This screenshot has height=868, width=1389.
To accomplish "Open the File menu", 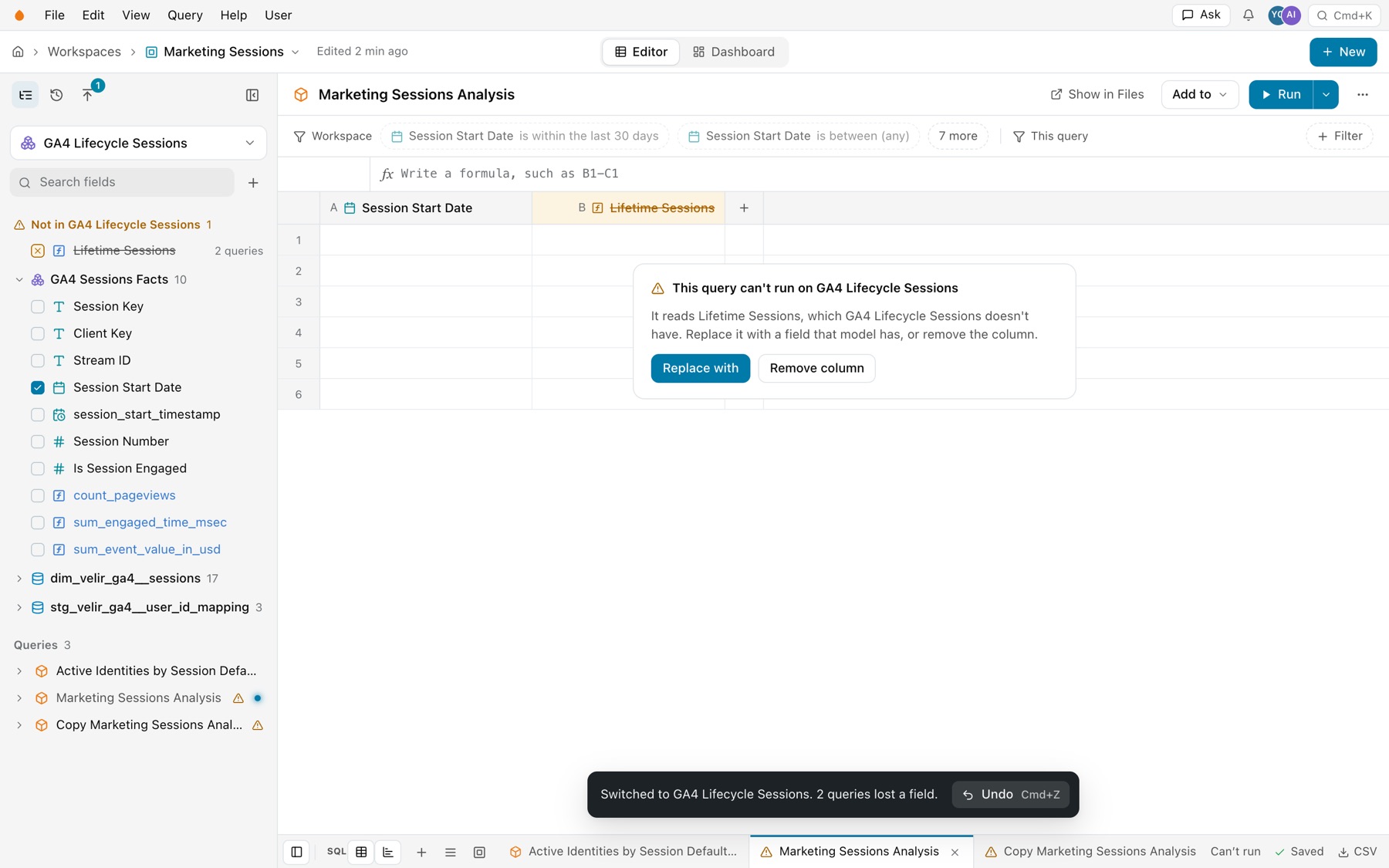I will click(x=54, y=15).
